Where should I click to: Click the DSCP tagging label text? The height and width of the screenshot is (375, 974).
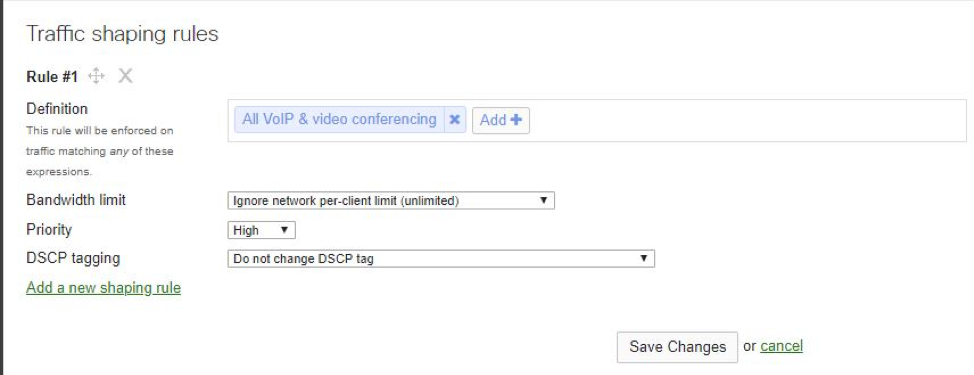click(73, 258)
